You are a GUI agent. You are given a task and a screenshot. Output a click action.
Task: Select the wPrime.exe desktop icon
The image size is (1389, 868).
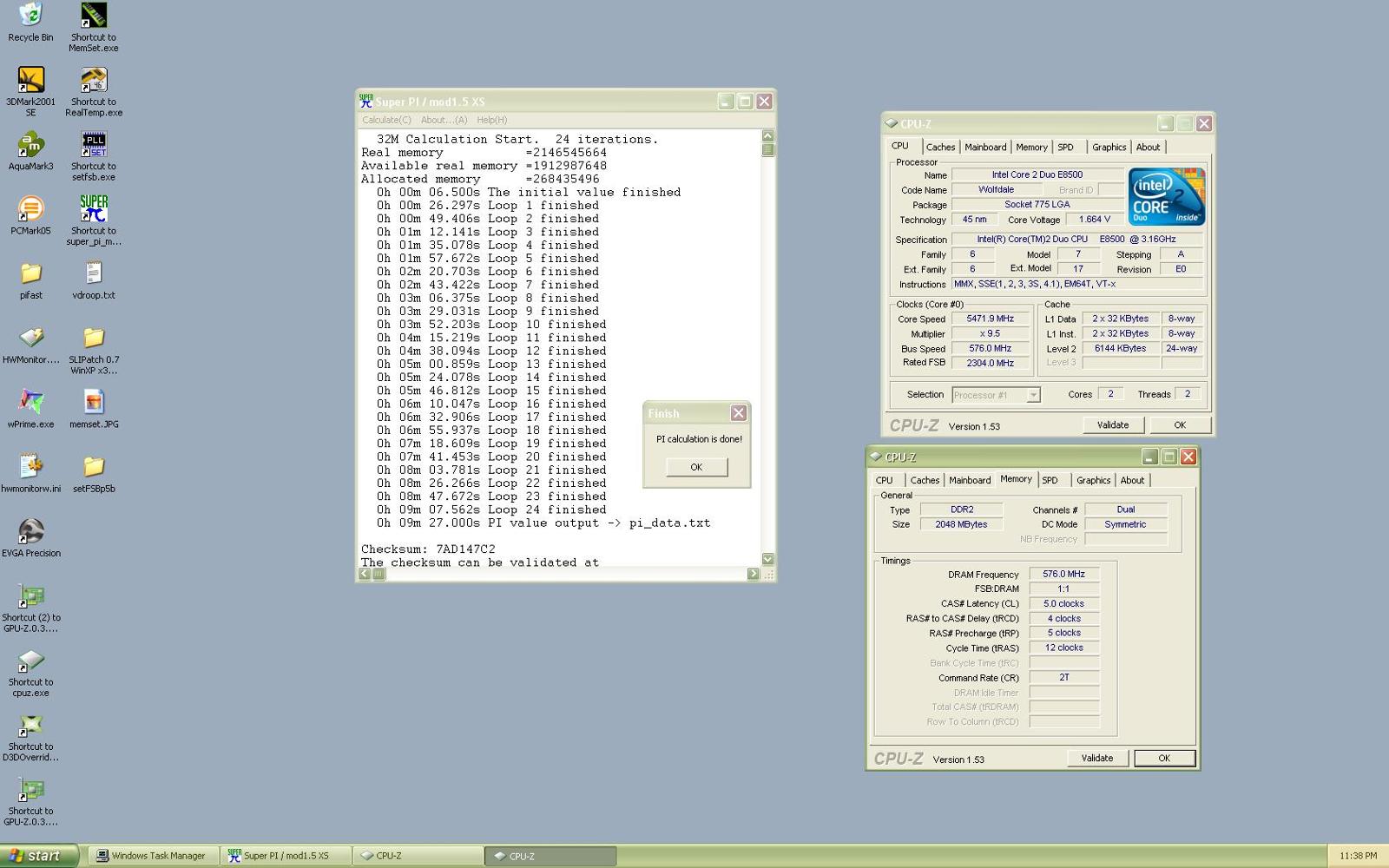click(30, 402)
